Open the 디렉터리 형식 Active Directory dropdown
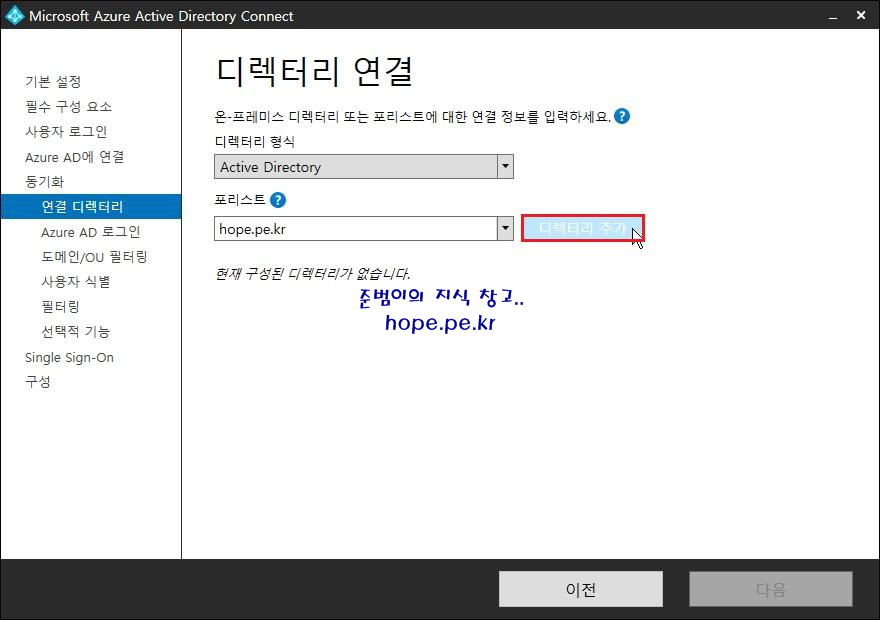Image resolution: width=880 pixels, height=620 pixels. tap(364, 167)
